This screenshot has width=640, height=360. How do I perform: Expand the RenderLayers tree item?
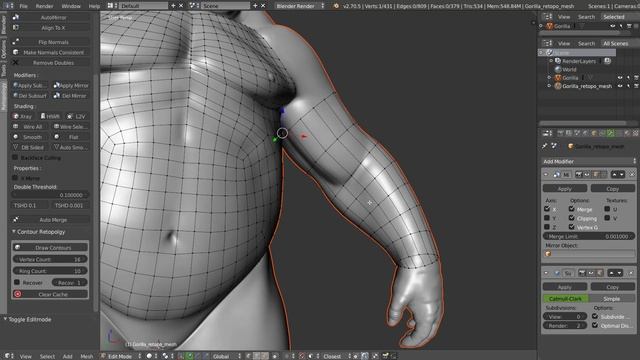[551, 61]
